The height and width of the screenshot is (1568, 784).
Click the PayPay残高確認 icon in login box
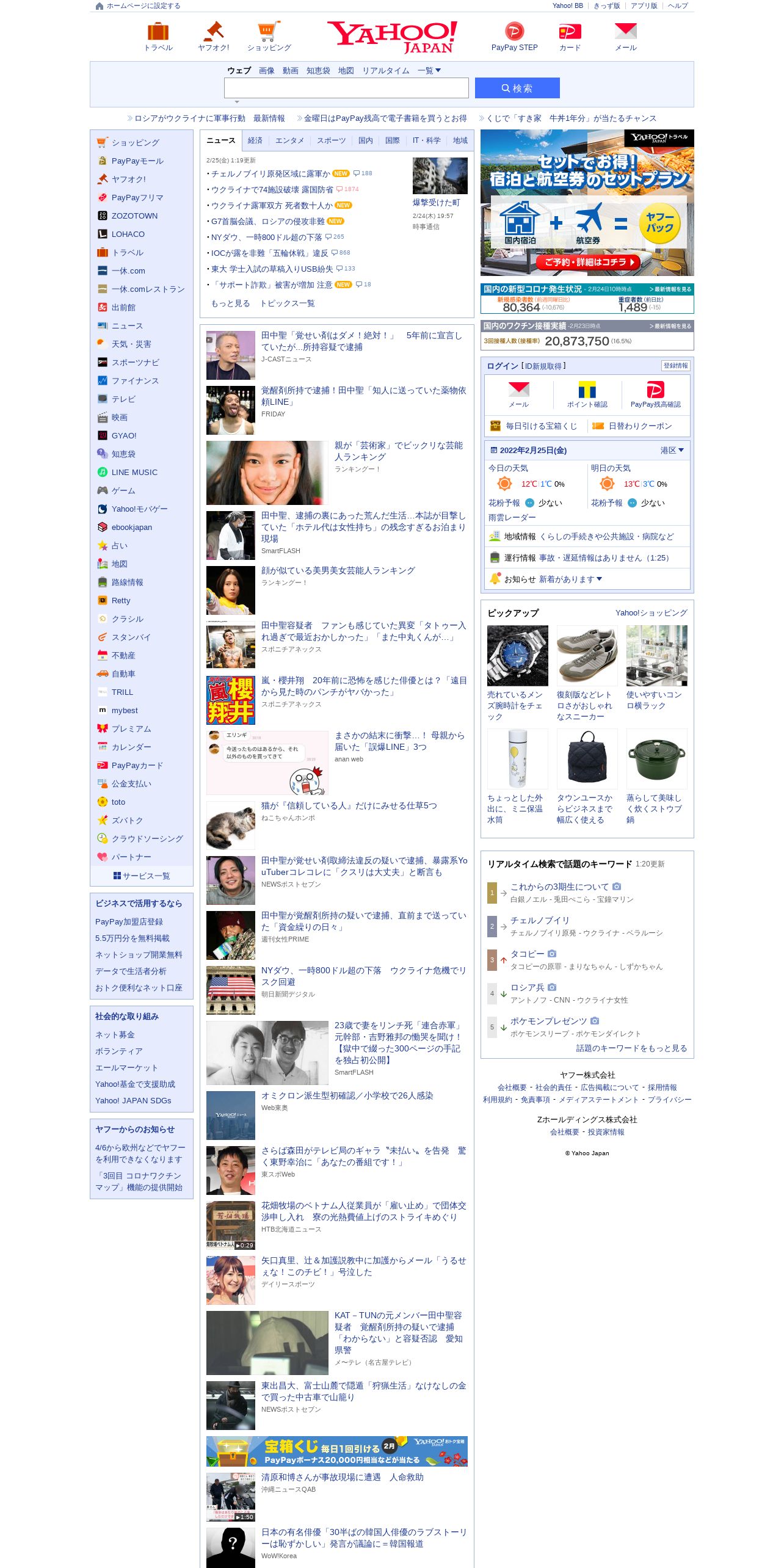655,389
